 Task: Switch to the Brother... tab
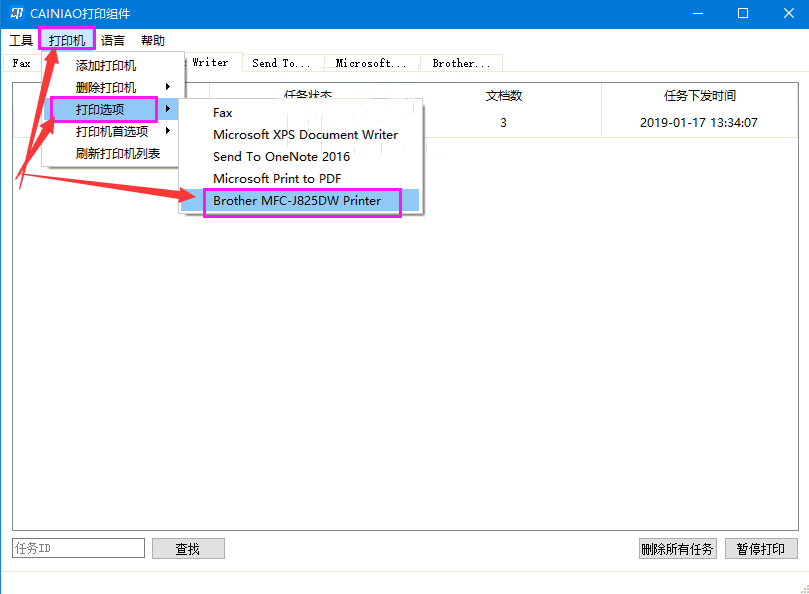click(460, 63)
